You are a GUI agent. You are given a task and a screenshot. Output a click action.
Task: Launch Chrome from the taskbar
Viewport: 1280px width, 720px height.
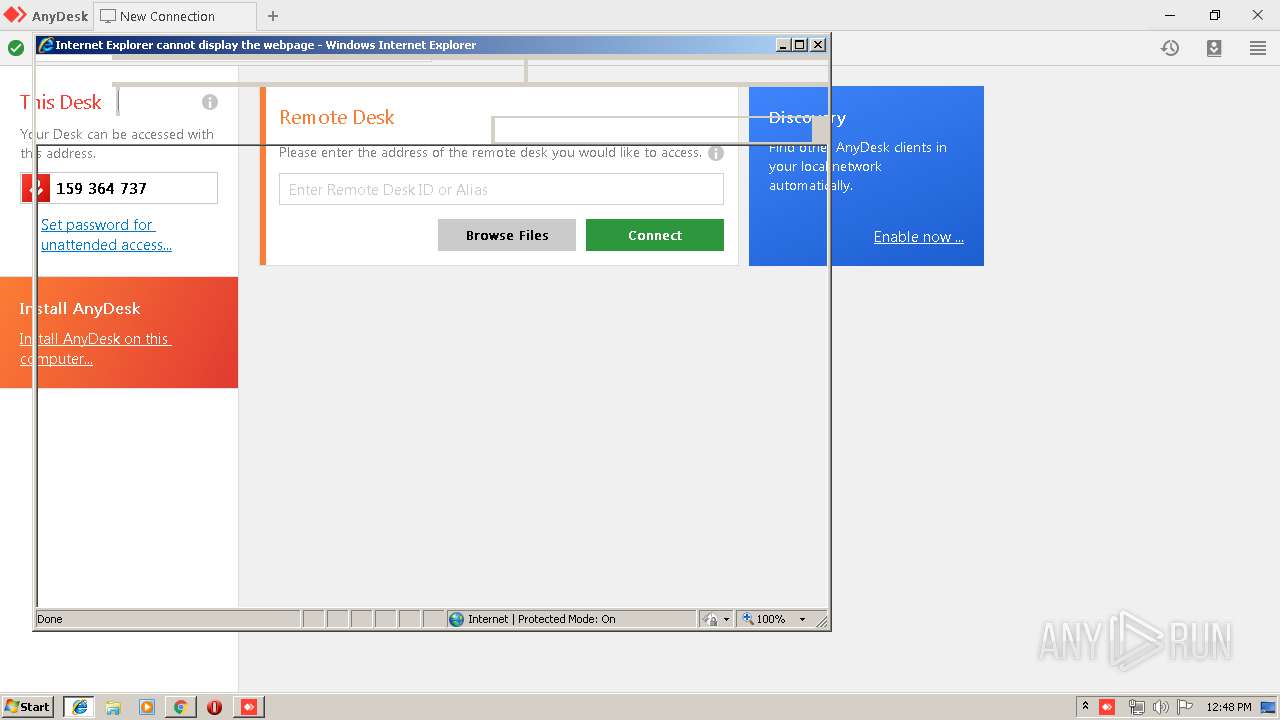[180, 707]
